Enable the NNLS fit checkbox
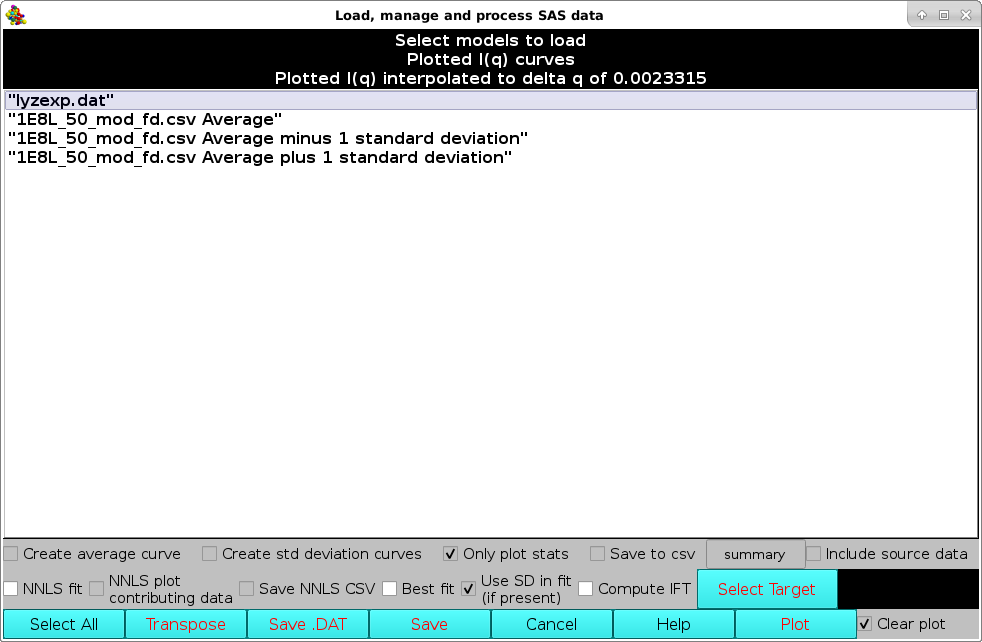The image size is (982, 642). (11, 589)
